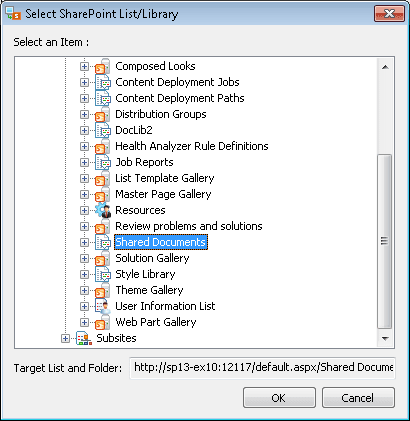Select Review problems and solutions
The width and height of the screenshot is (410, 421).
pos(189,226)
